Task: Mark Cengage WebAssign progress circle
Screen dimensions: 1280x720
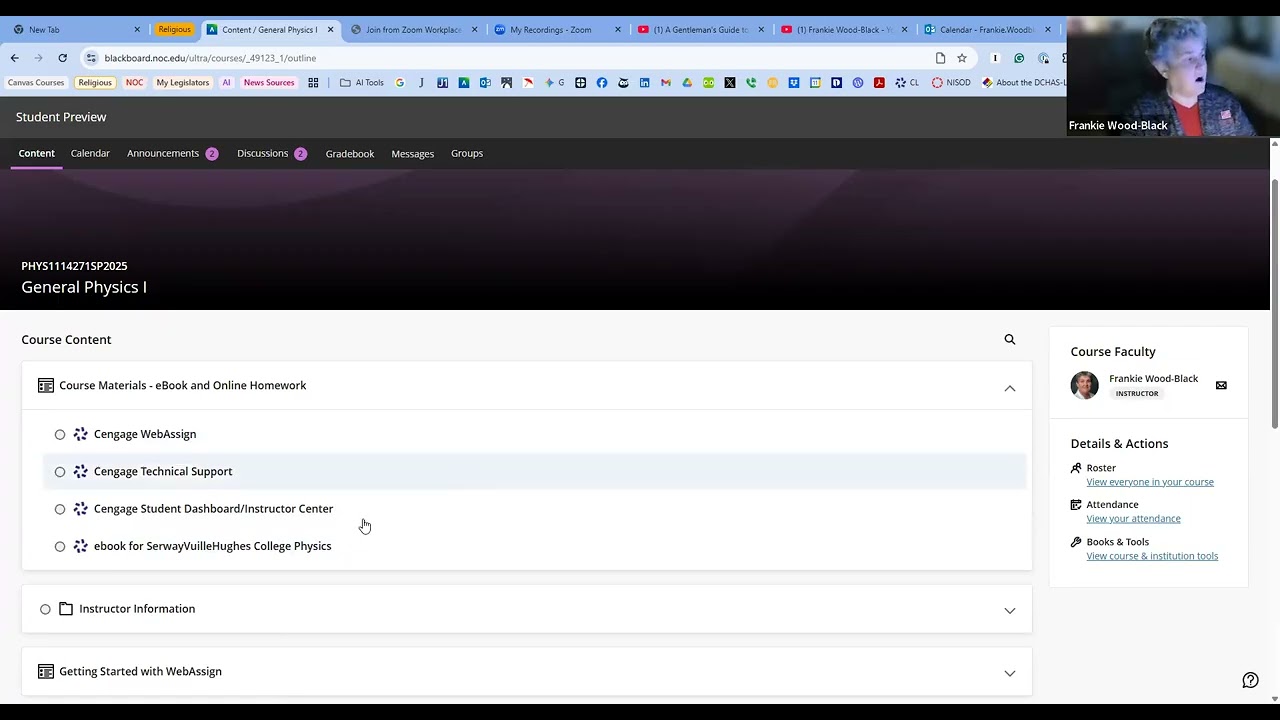Action: [60, 435]
